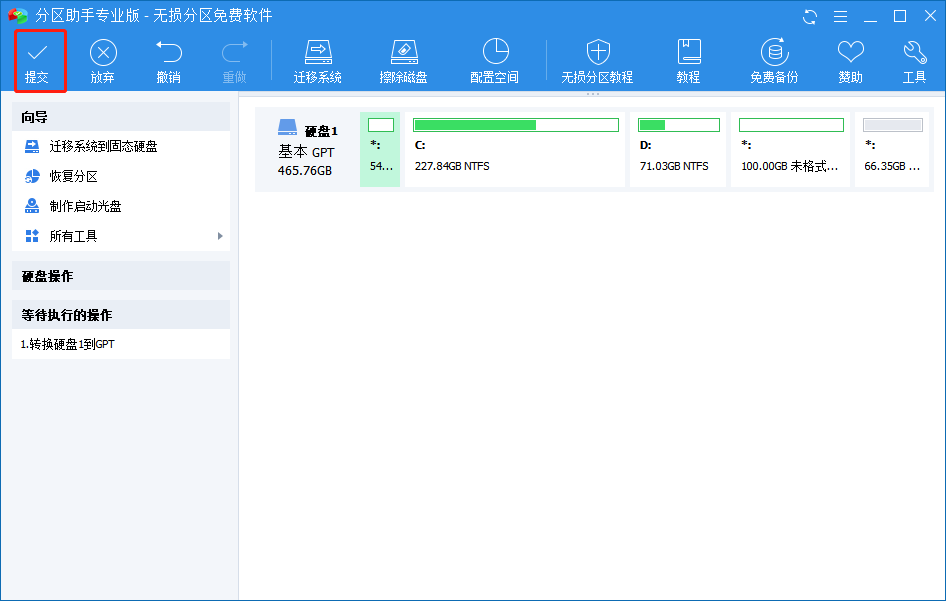Click the app logo in title bar

pos(17,16)
